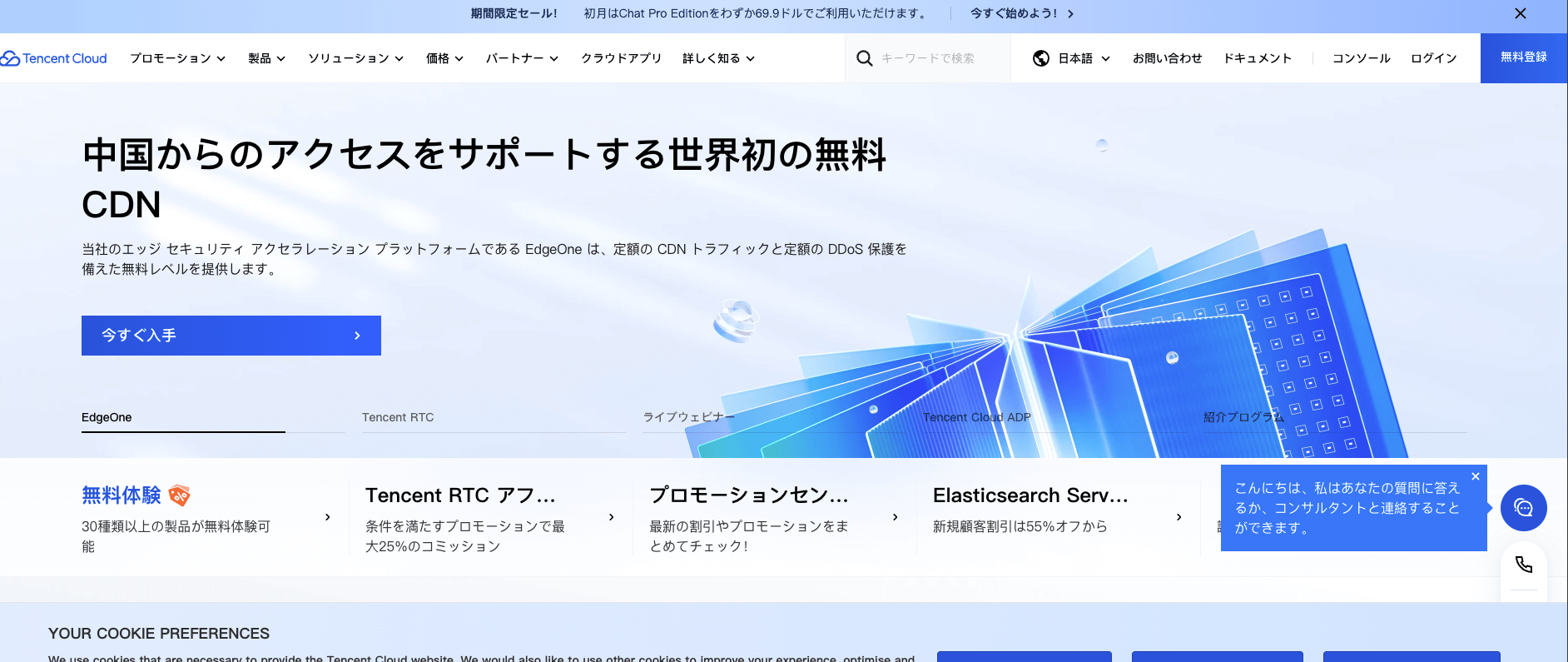The height and width of the screenshot is (662, 1568).
Task: Expand the プロモーション menu
Action: [177, 58]
